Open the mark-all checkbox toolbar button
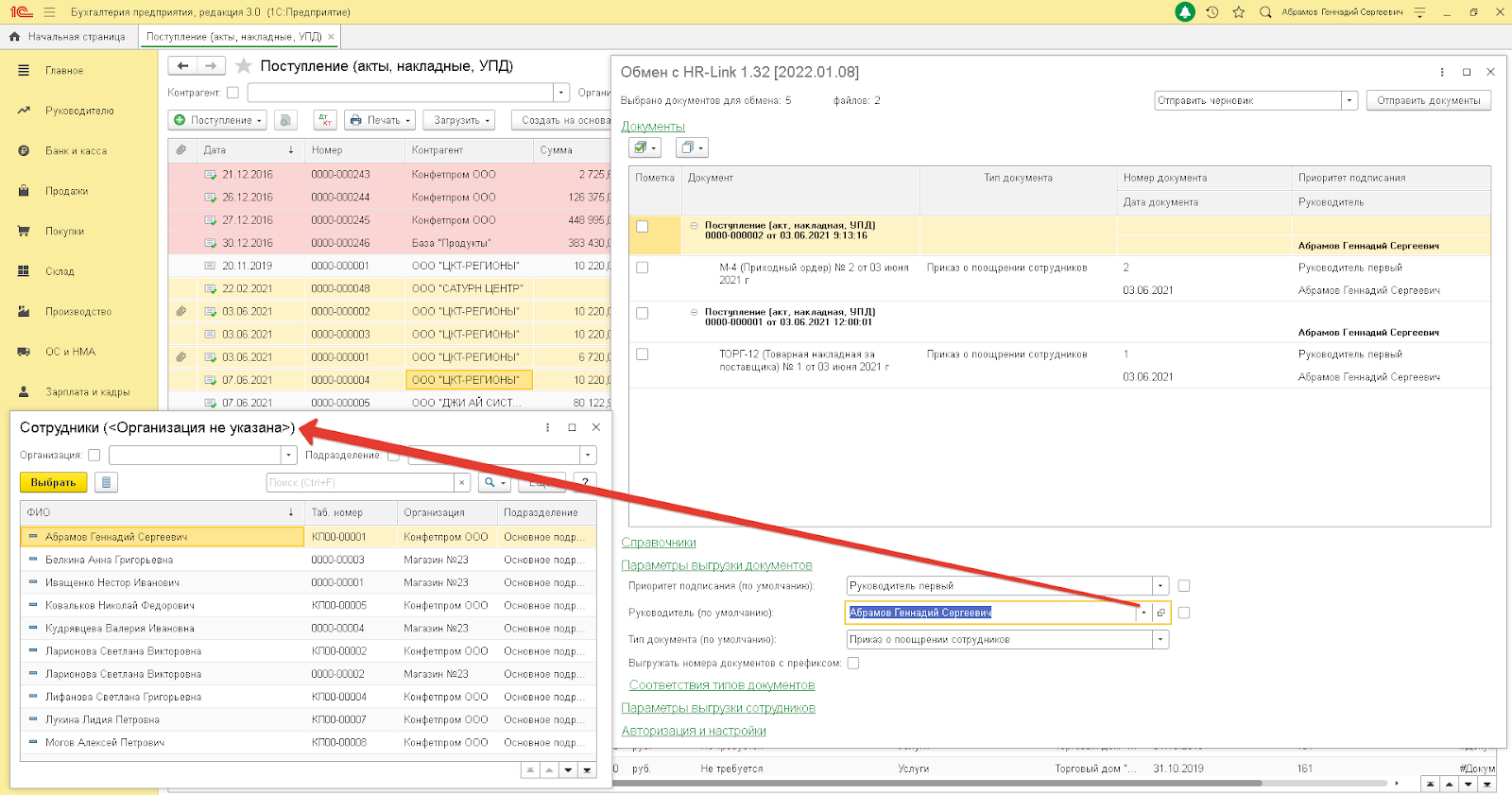This screenshot has height=795, width=1512. coord(645,147)
